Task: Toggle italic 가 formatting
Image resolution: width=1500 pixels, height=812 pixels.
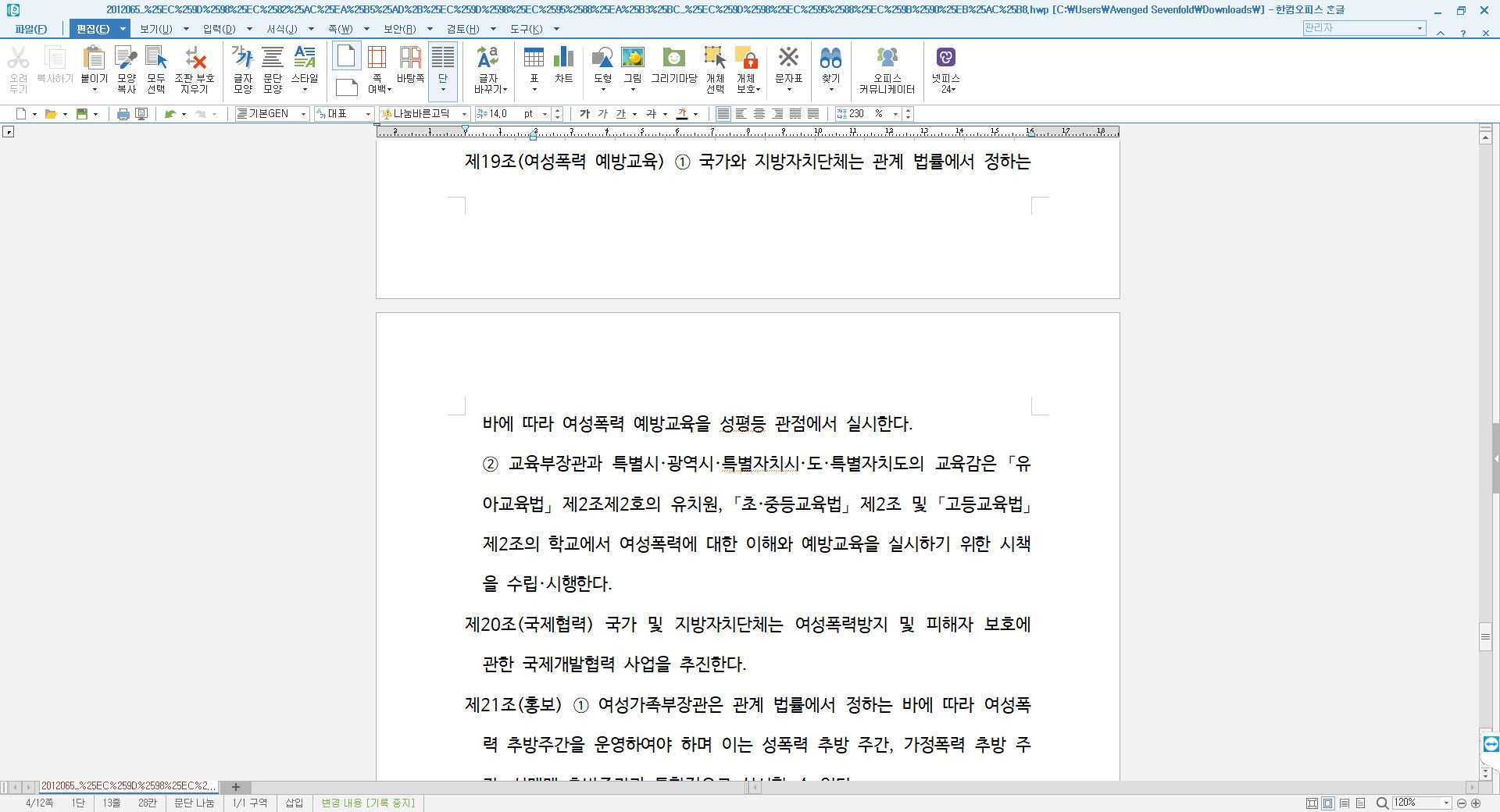Action: coord(602,114)
